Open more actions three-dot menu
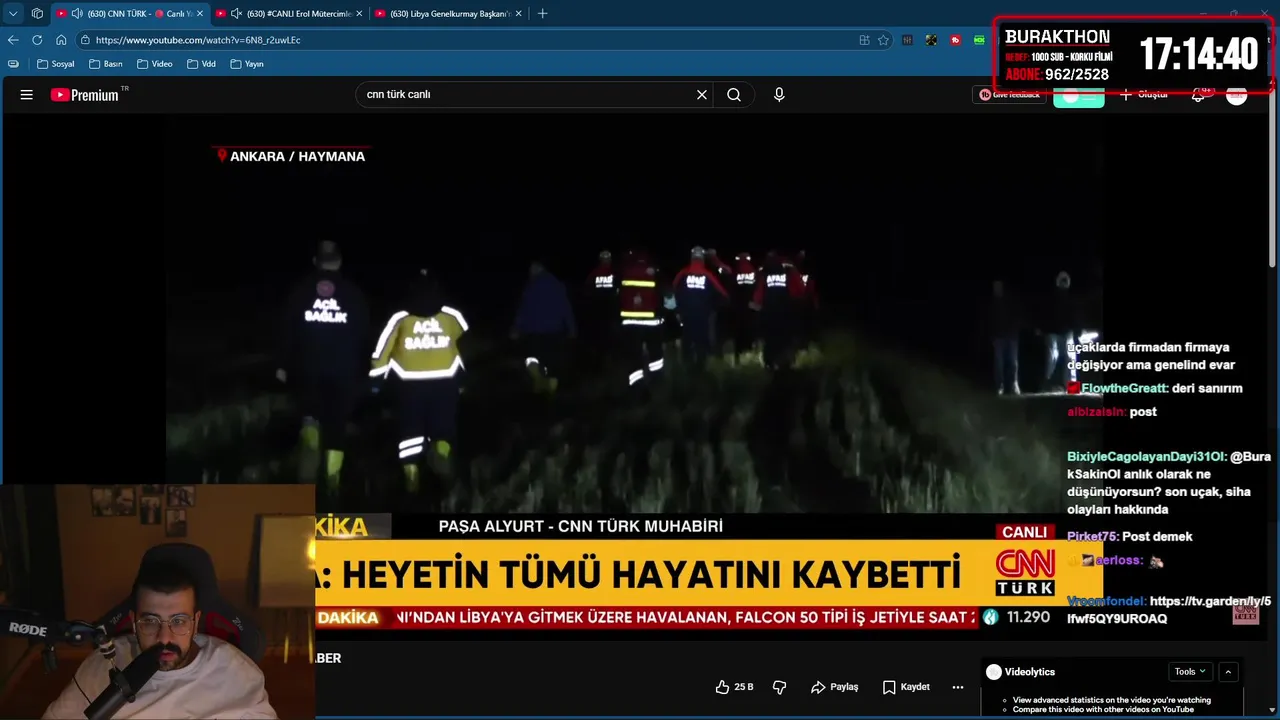 tap(958, 687)
